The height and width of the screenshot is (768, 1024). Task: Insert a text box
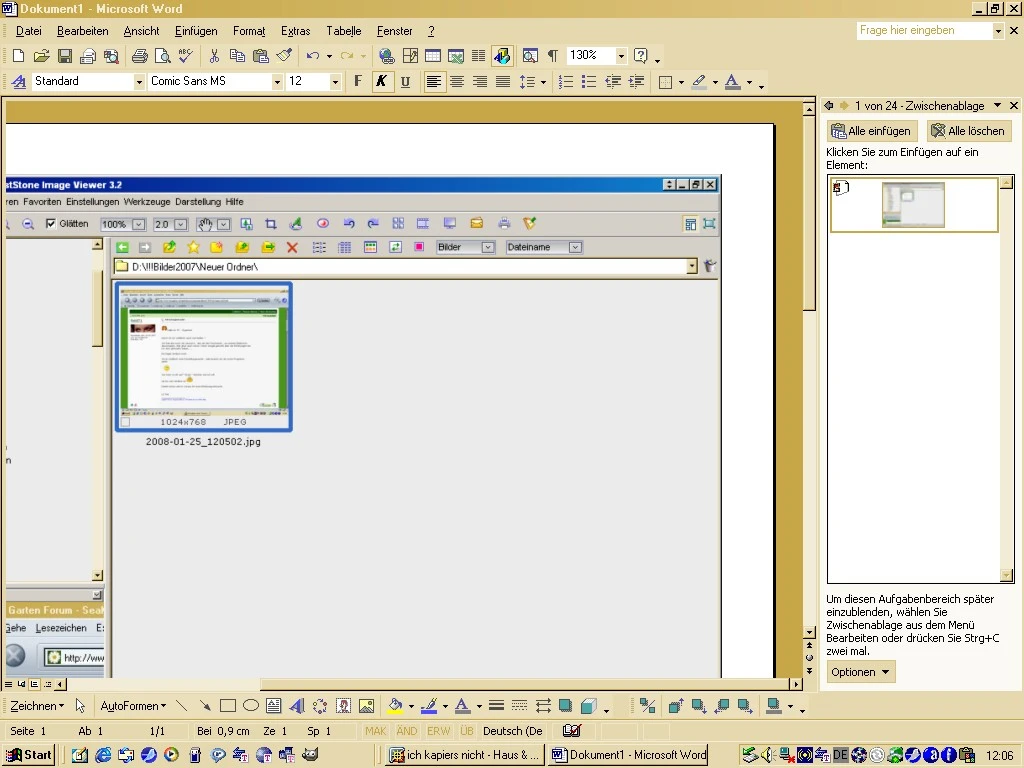pos(274,706)
